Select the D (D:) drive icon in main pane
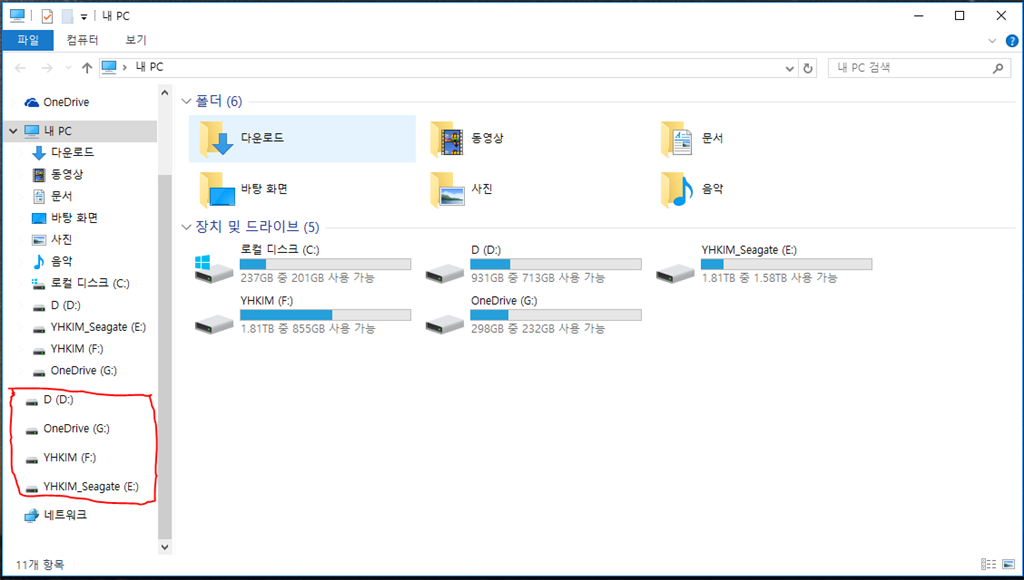 445,272
